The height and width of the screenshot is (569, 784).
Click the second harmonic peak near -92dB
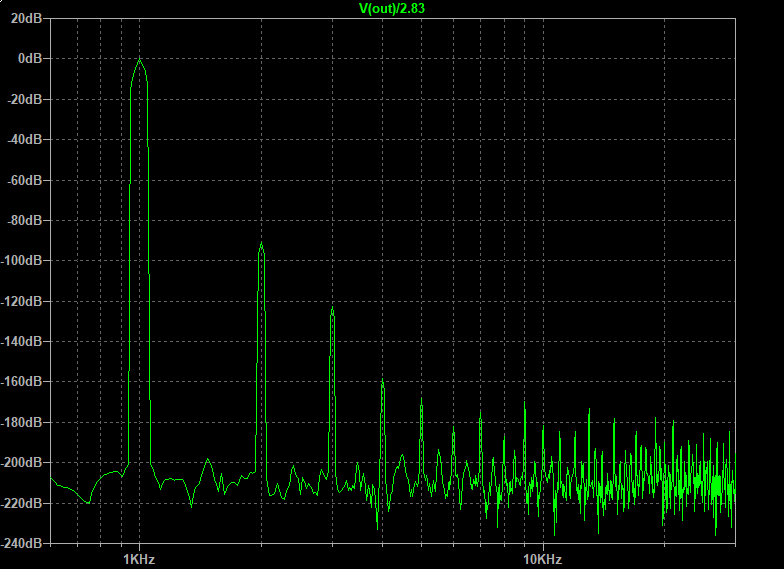coord(261,244)
